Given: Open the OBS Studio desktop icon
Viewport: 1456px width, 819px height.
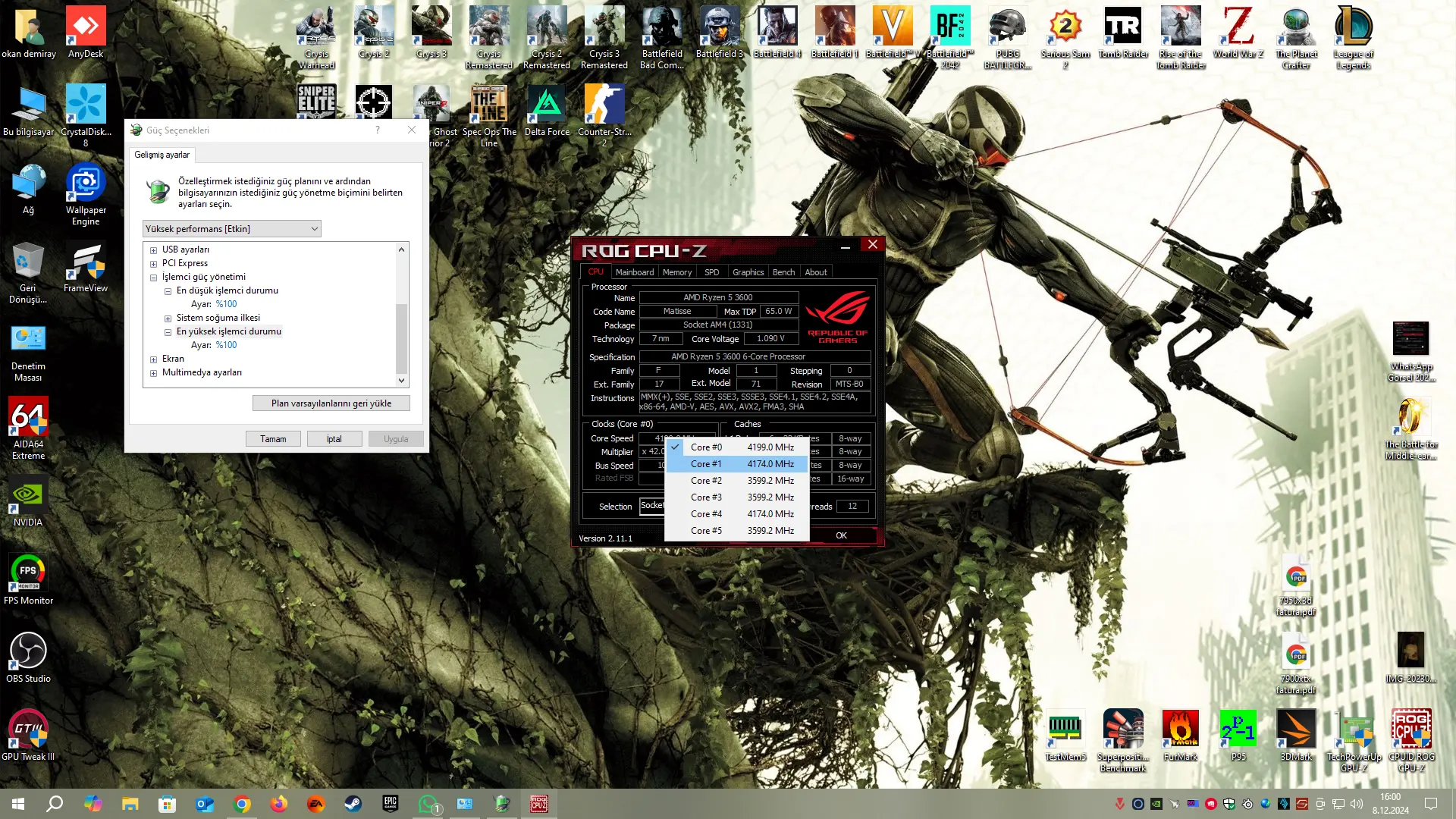Looking at the screenshot, I should (x=28, y=657).
